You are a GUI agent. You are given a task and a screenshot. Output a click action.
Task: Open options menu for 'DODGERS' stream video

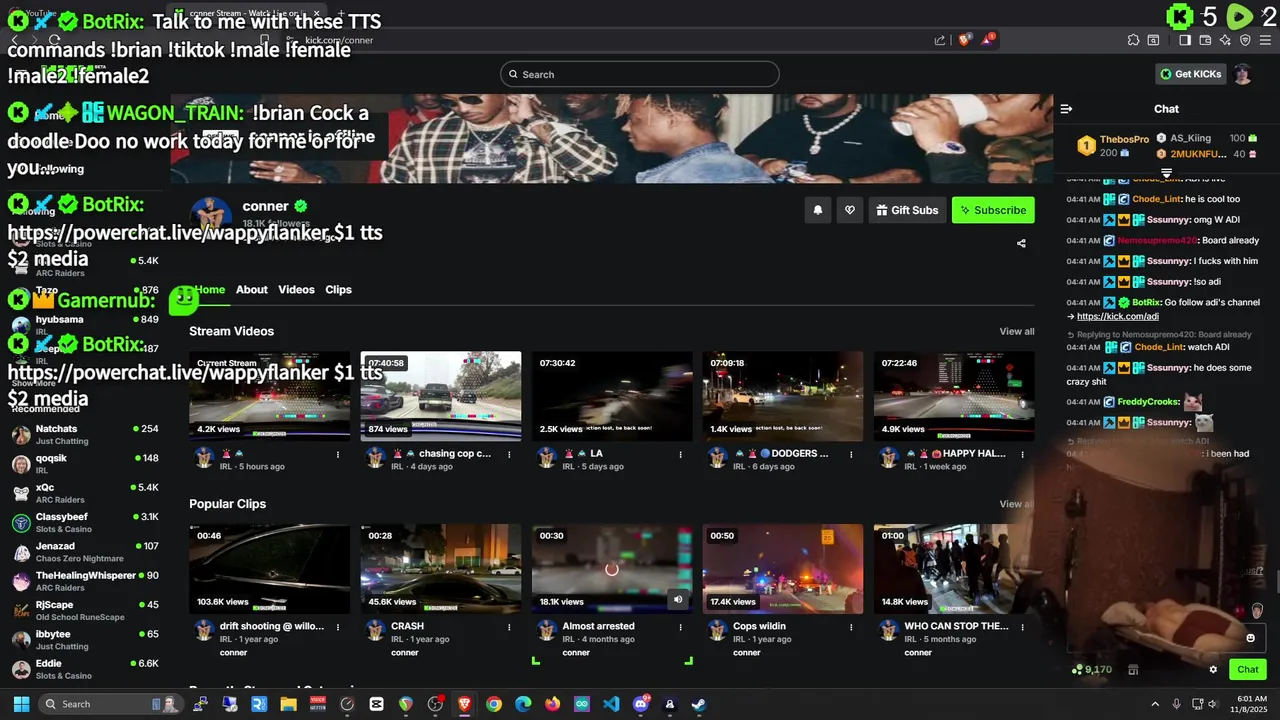point(852,454)
